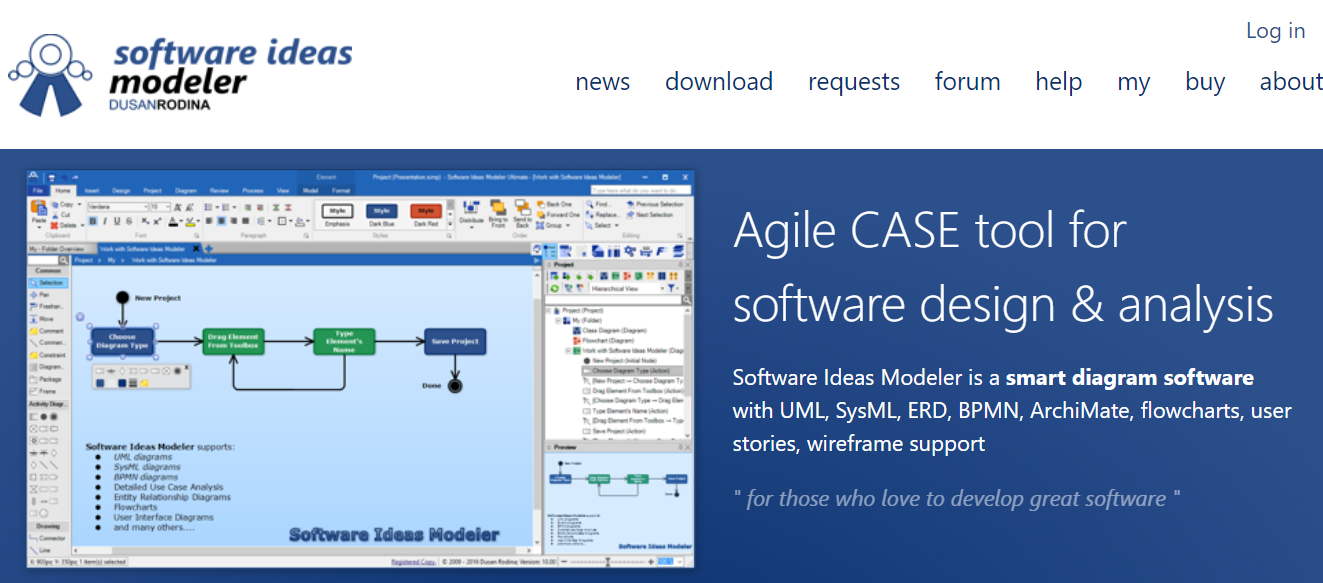Open the Hierarchical View dropdown

point(628,288)
